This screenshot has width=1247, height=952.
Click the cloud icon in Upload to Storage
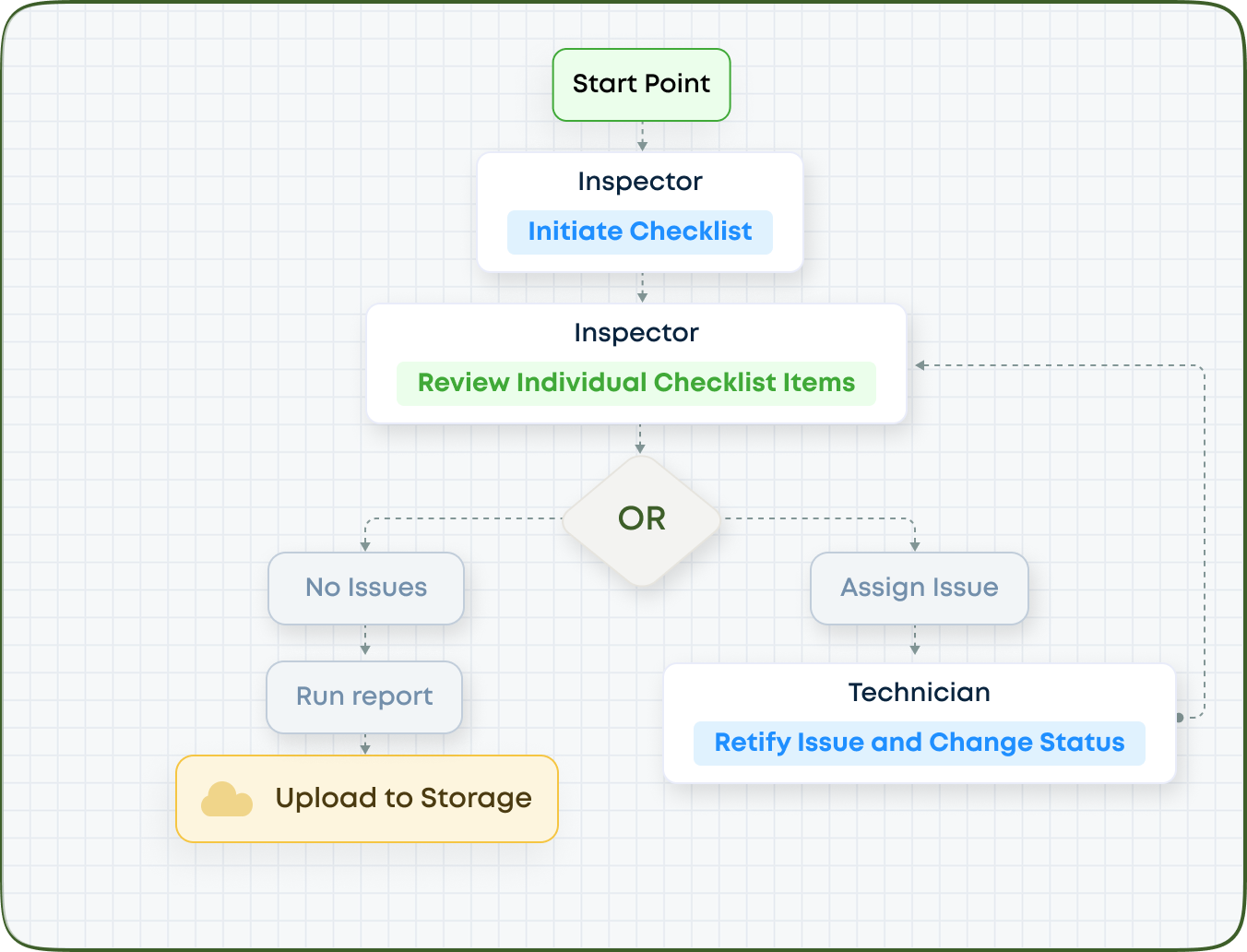(x=227, y=799)
